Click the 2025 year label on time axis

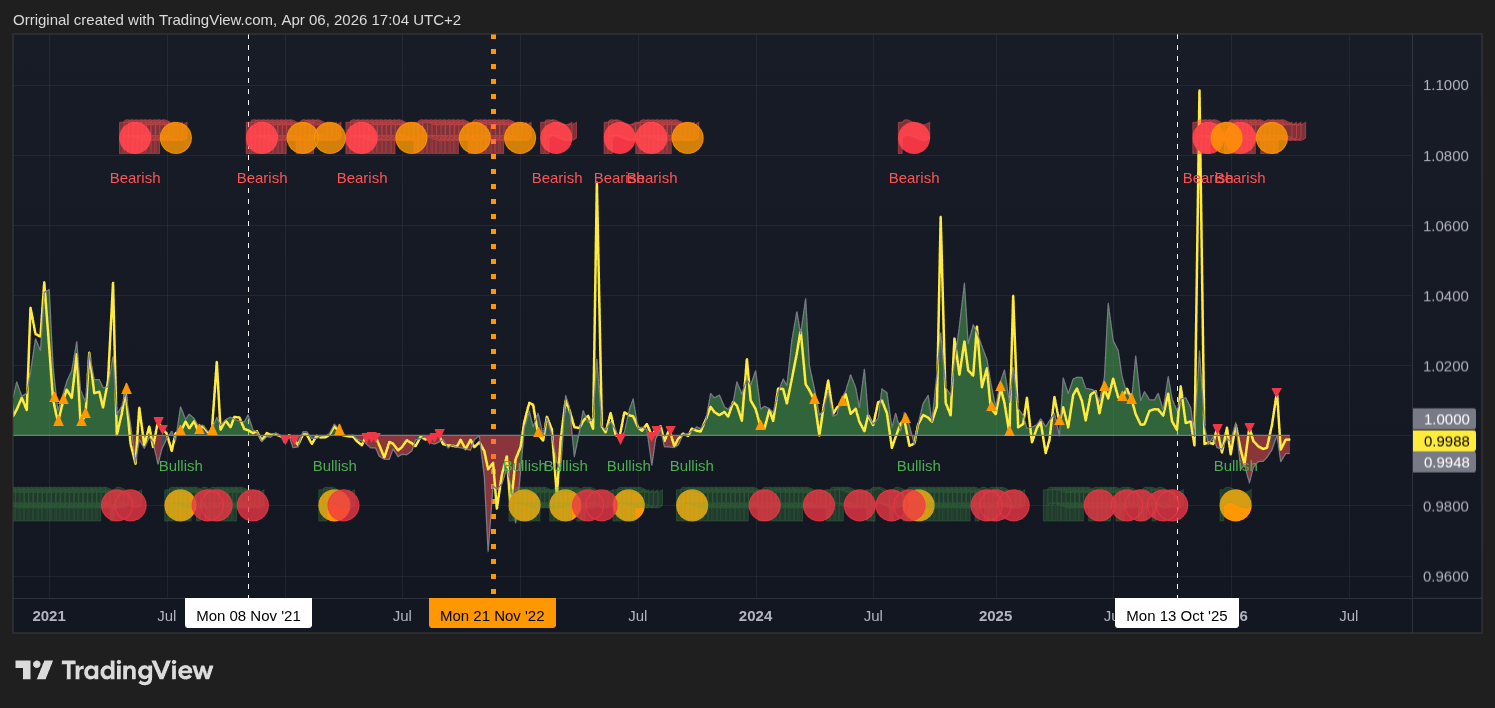[x=995, y=615]
